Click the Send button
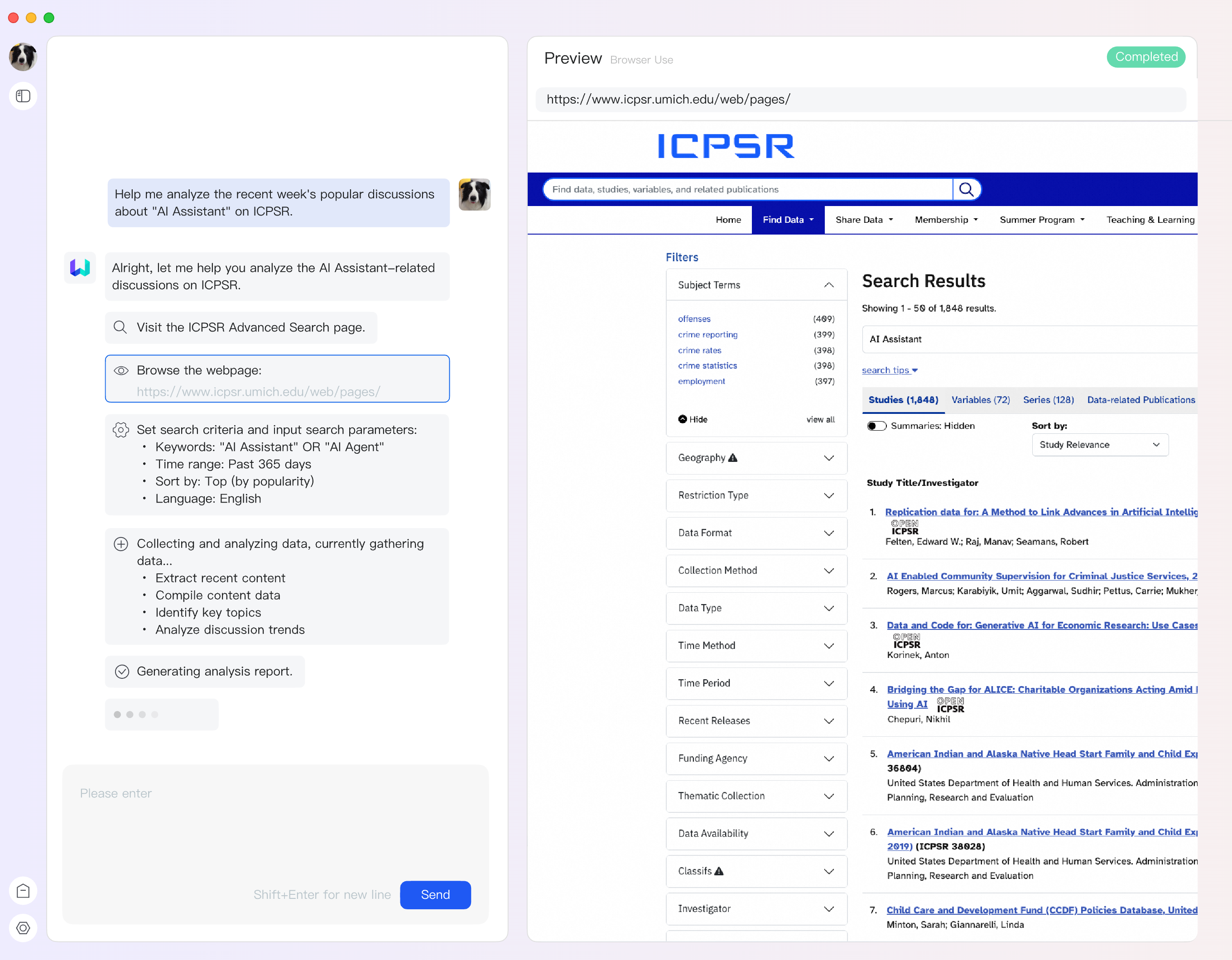 pos(435,895)
